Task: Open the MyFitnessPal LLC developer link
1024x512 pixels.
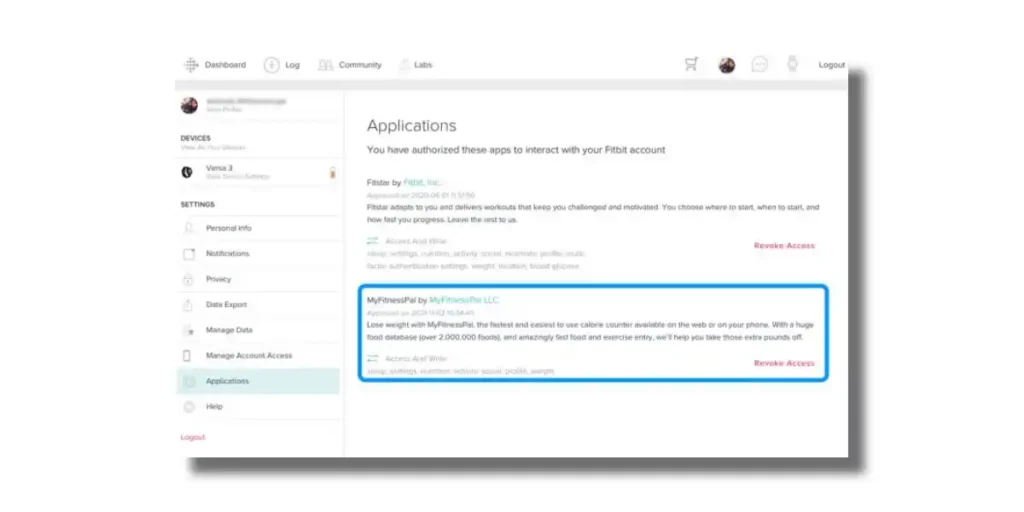Action: pos(464,300)
